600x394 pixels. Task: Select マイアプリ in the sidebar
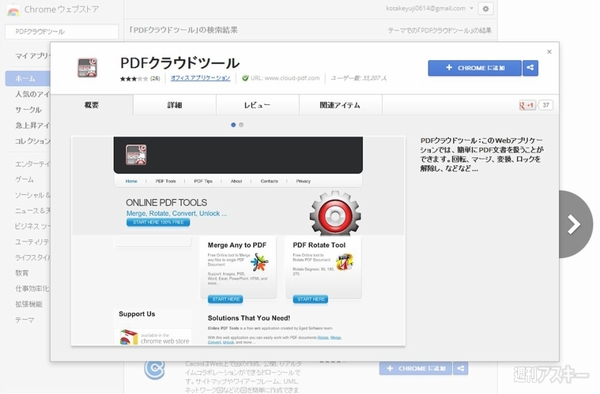click(33, 56)
